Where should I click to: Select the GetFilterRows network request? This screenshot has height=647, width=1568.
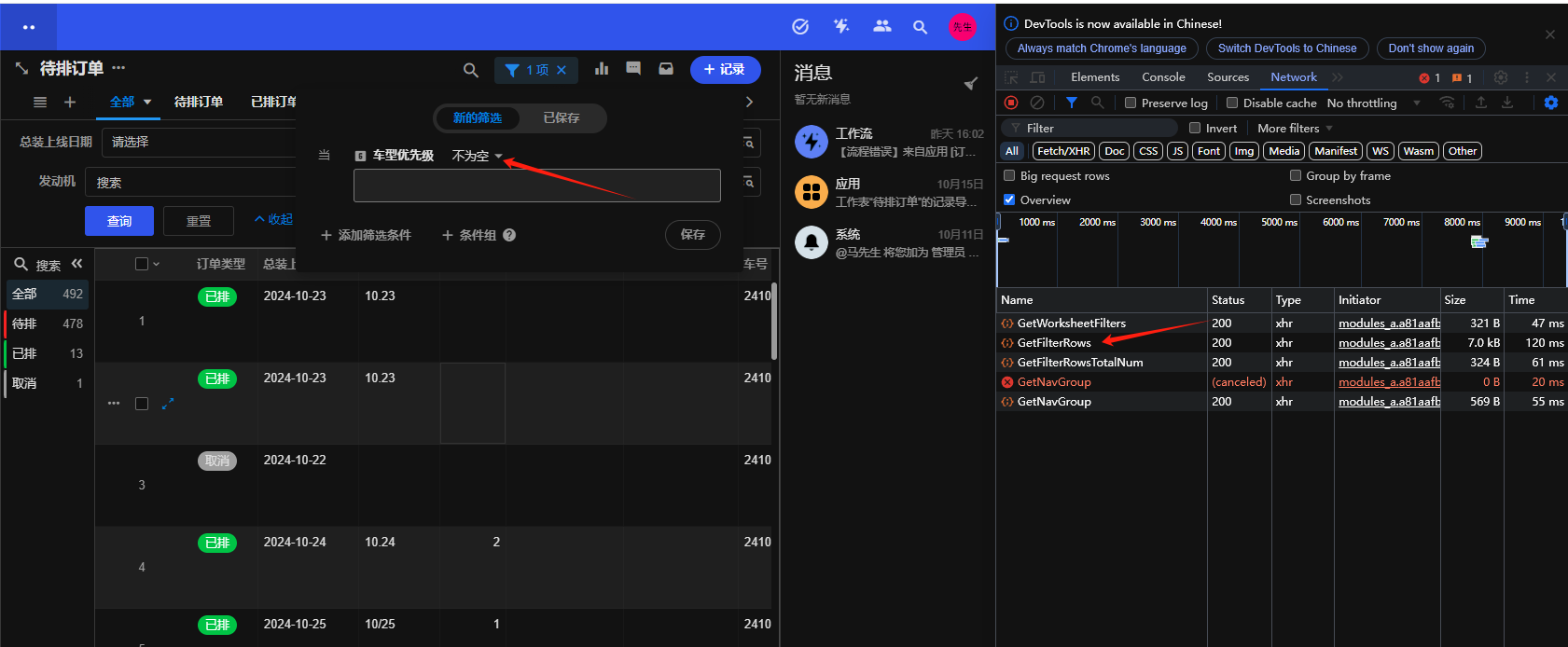[1054, 343]
